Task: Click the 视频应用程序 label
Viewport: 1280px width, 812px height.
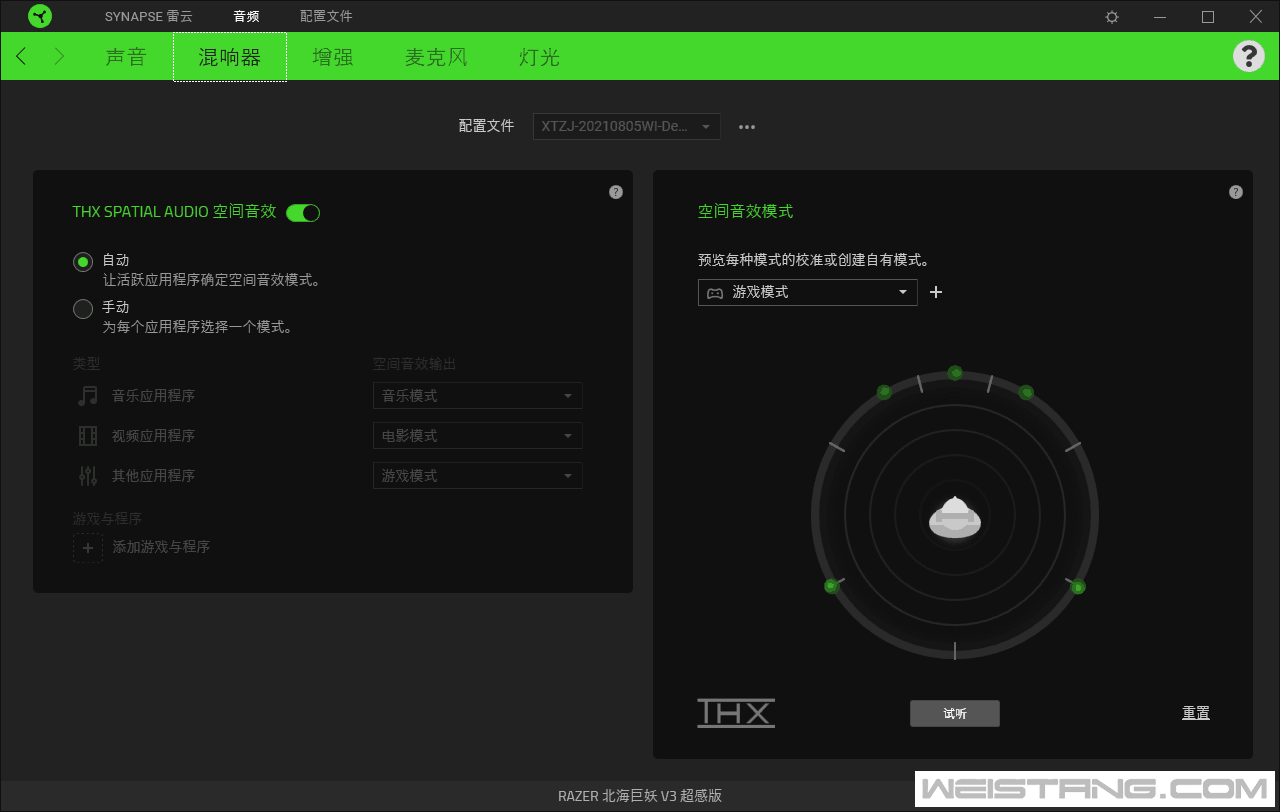Action: click(x=153, y=436)
